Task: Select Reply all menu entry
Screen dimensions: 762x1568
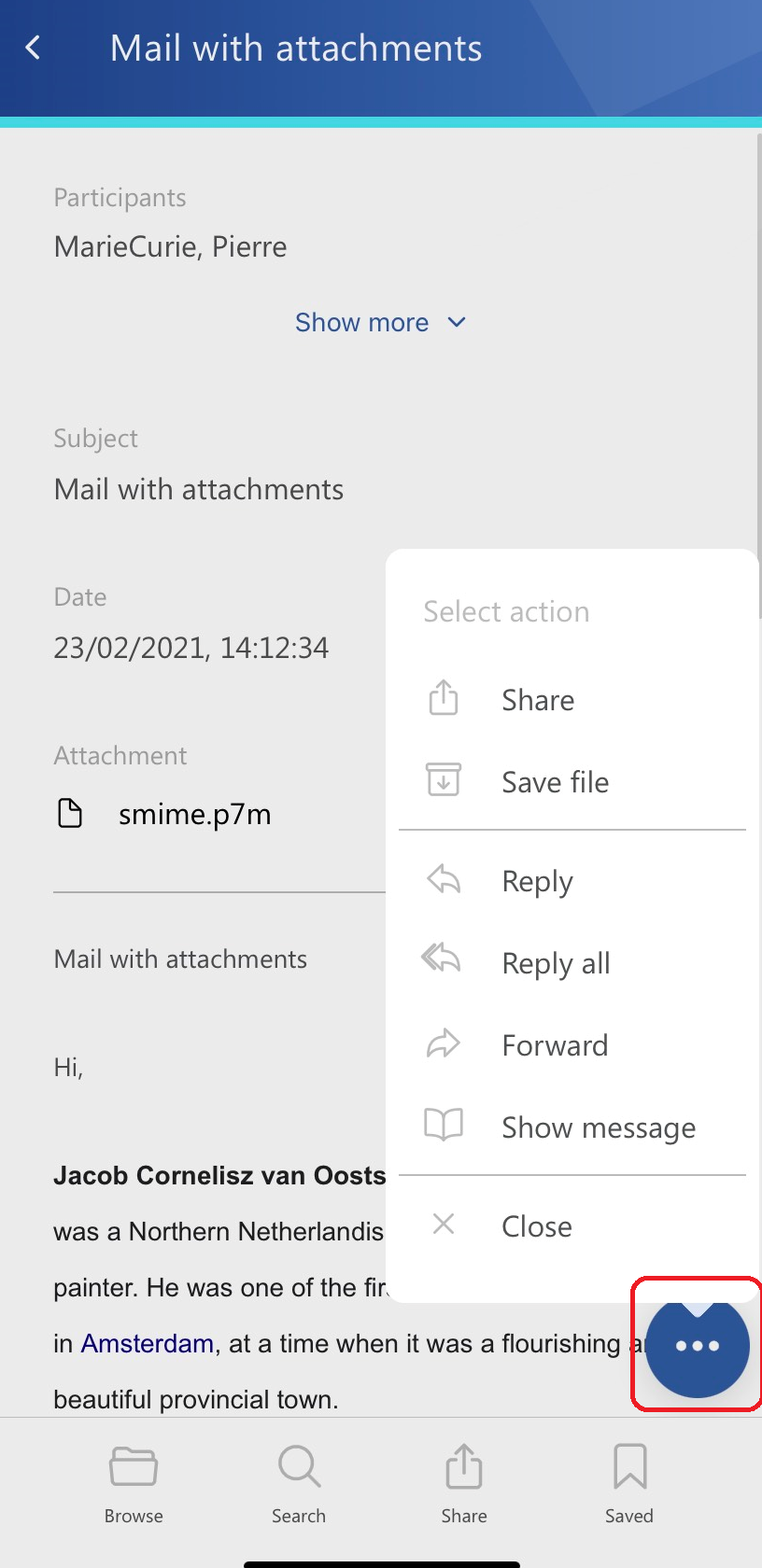Action: point(556,963)
